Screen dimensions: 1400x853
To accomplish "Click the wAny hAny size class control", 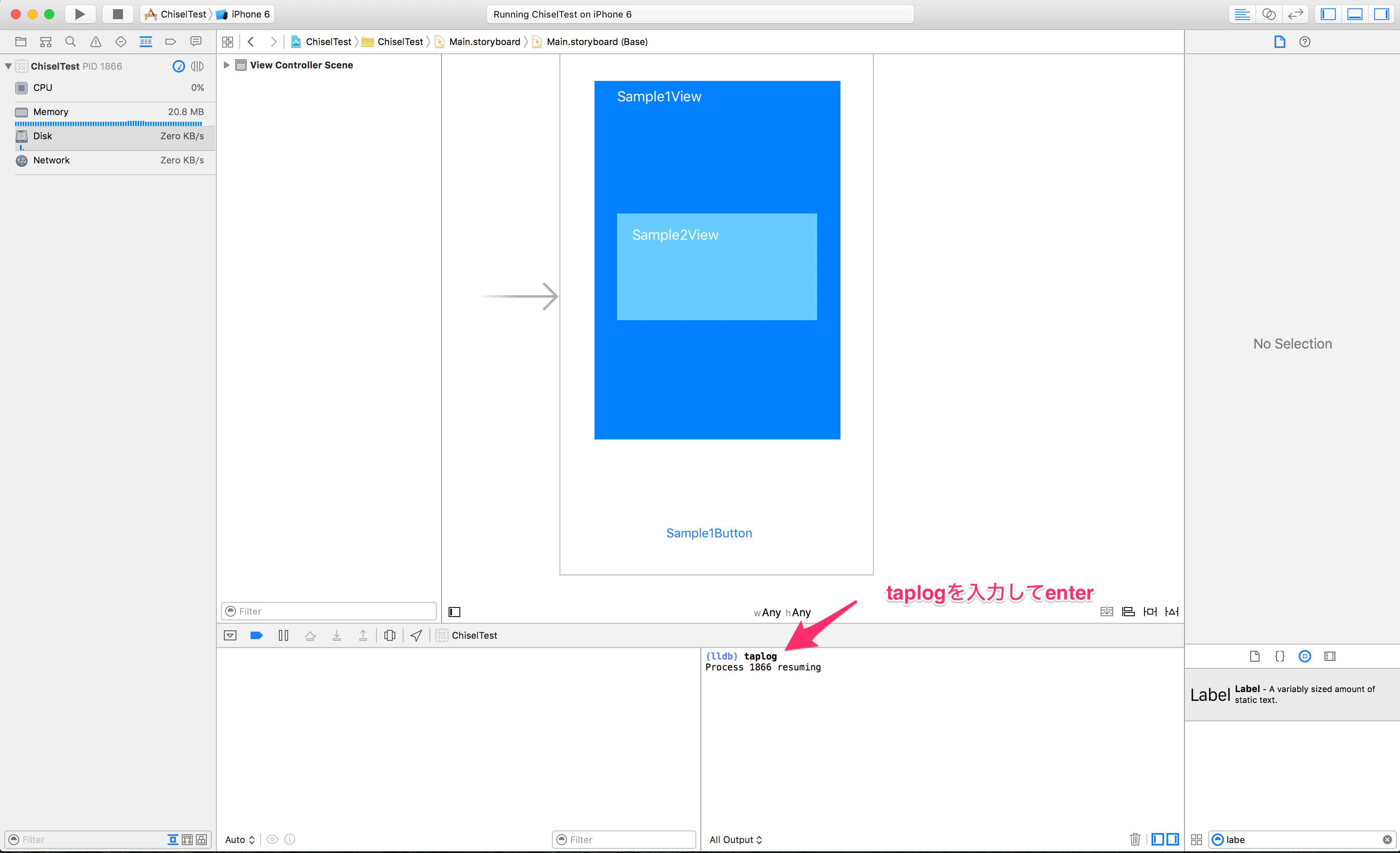I will 783,612.
